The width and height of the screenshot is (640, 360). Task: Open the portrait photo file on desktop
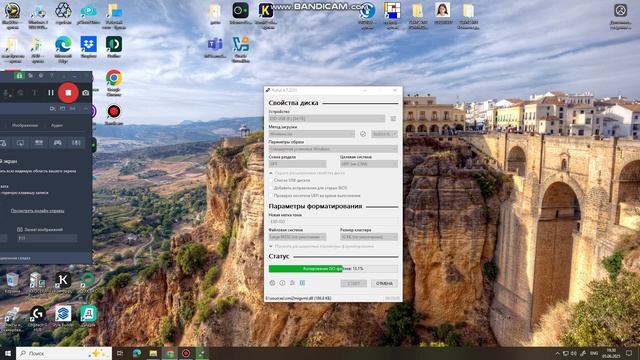pyautogui.click(x=442, y=13)
